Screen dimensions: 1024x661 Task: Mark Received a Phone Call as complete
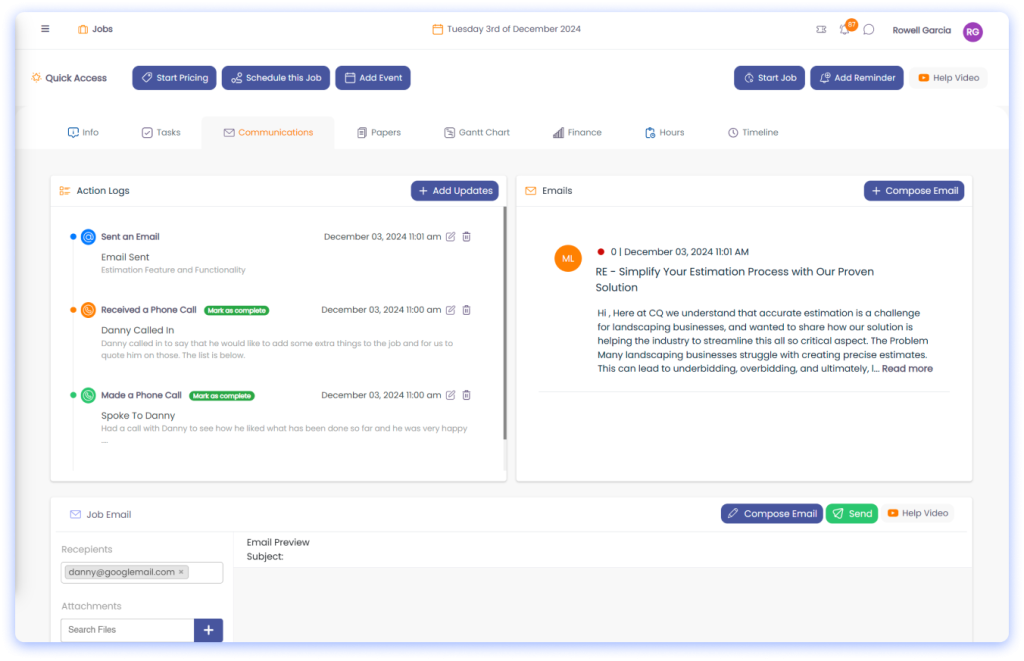coord(236,310)
